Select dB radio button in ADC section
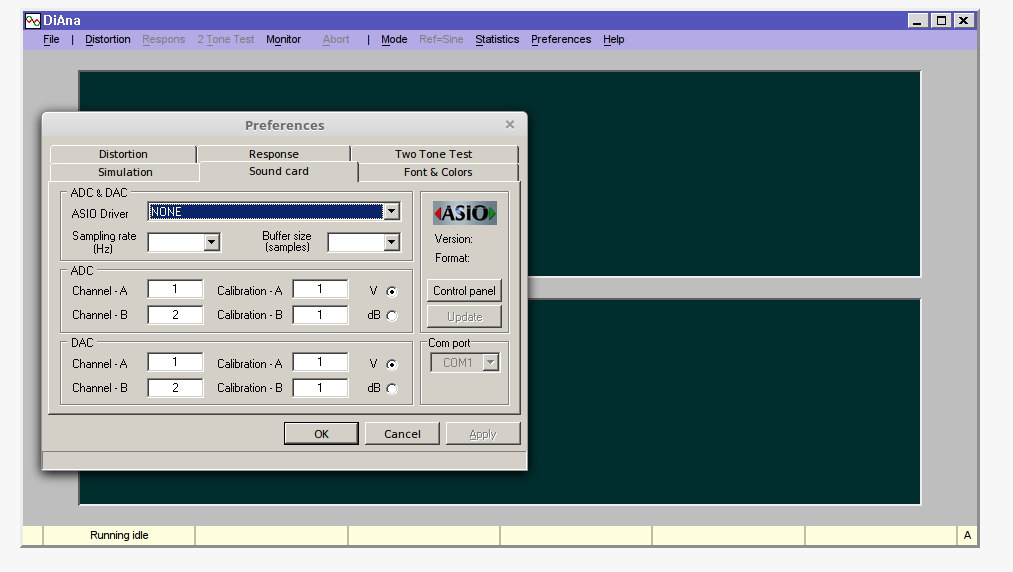 coord(392,315)
